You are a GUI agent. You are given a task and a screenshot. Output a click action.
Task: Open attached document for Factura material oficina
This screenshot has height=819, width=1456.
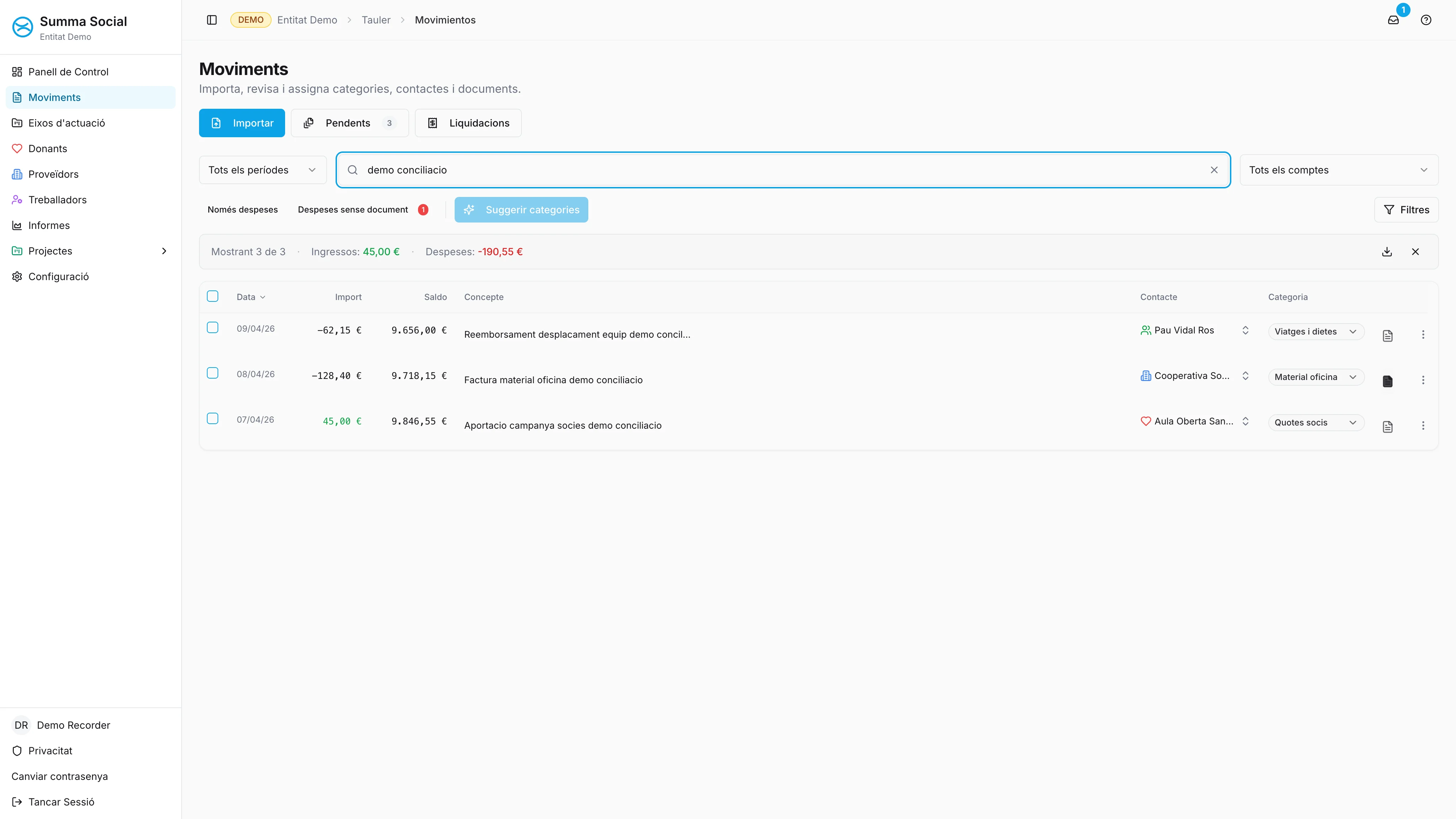tap(1388, 381)
